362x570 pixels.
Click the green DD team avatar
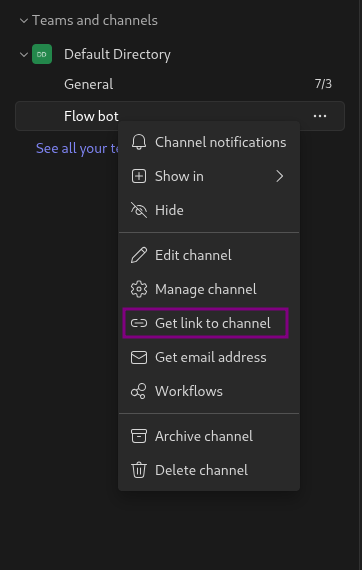[x=42, y=54]
